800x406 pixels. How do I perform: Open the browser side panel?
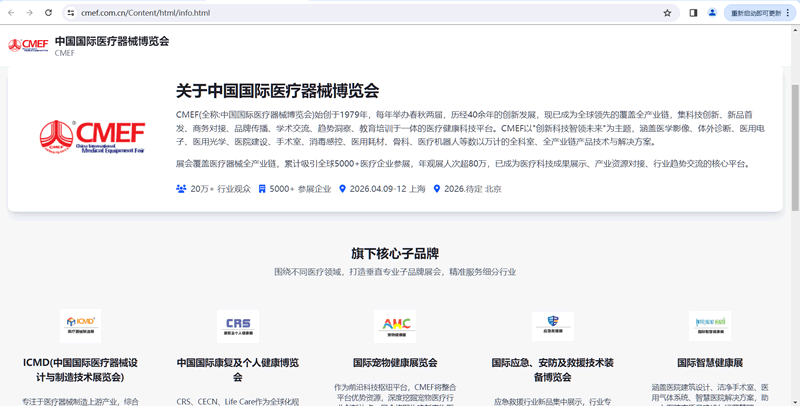tap(693, 13)
